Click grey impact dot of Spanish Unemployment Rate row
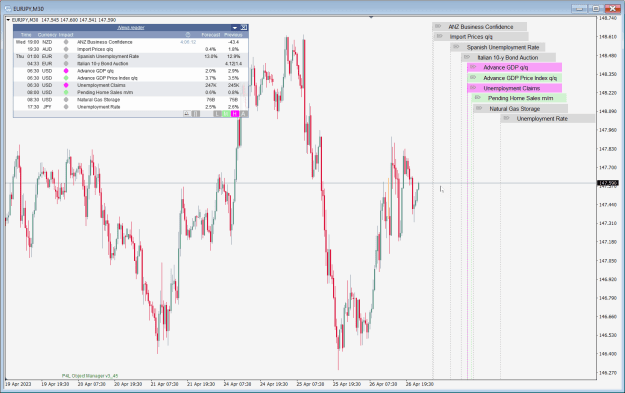 [x=66, y=56]
